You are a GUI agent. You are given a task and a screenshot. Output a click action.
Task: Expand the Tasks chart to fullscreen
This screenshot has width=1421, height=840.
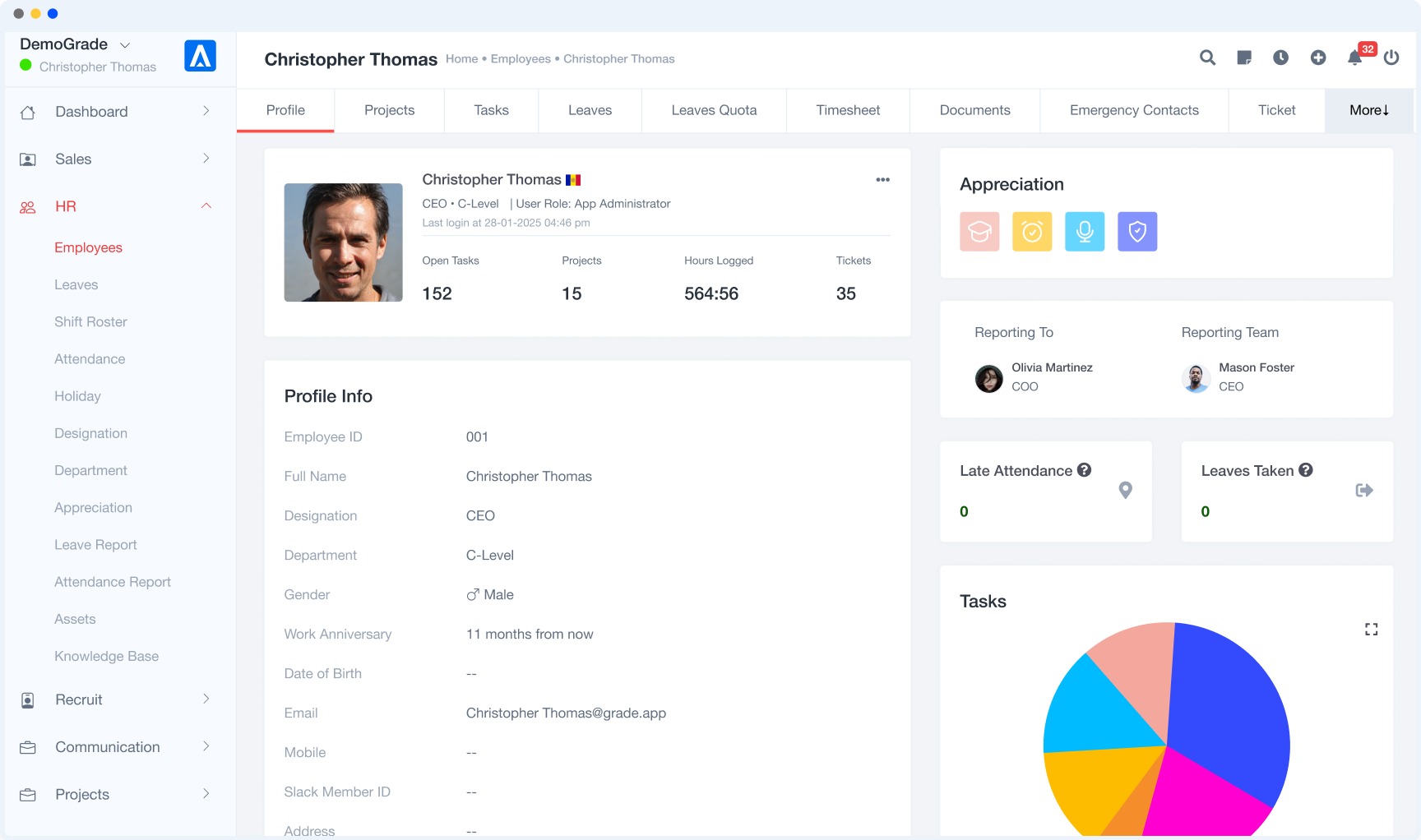point(1371,629)
